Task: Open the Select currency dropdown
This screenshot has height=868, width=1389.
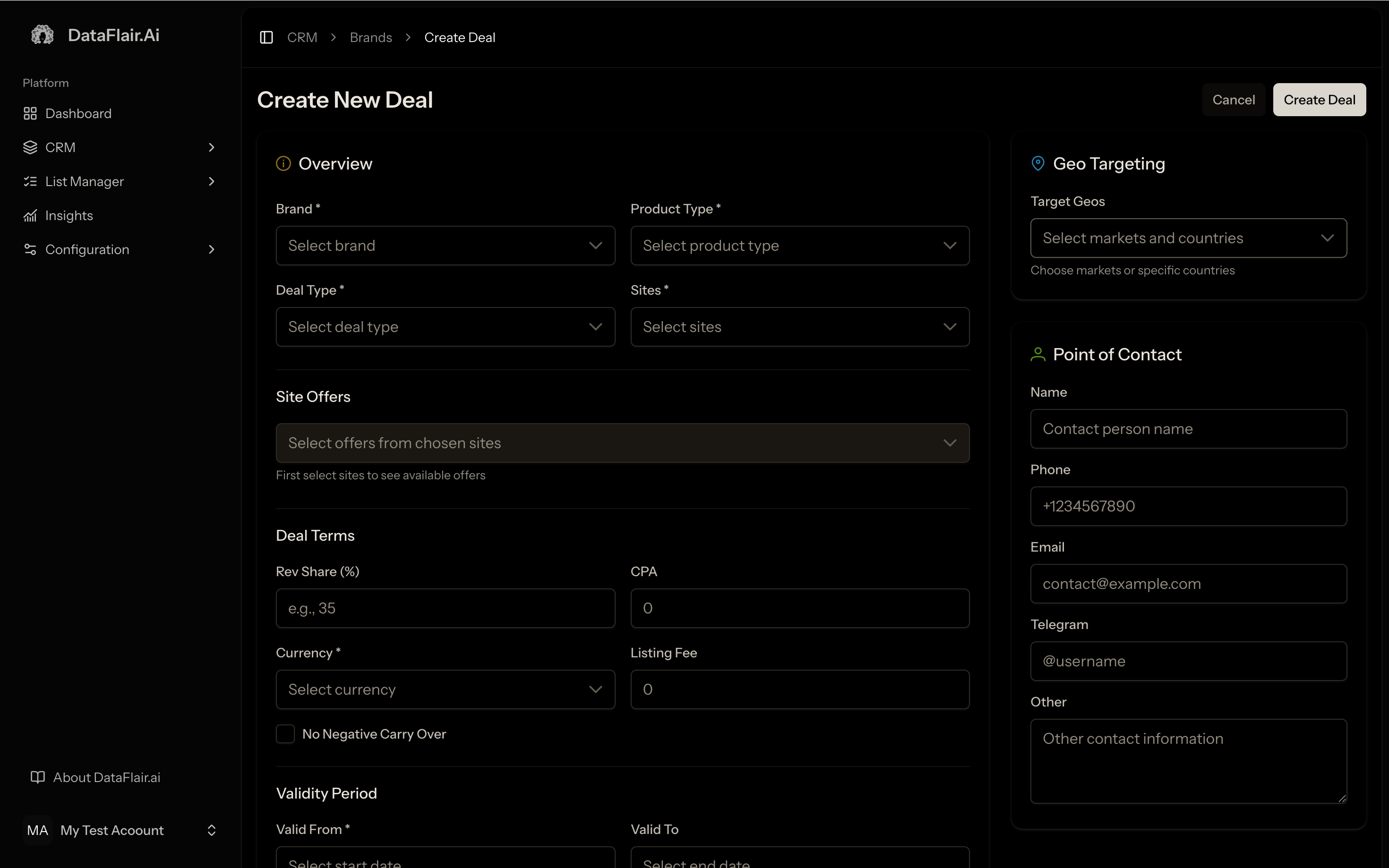Action: pos(445,689)
